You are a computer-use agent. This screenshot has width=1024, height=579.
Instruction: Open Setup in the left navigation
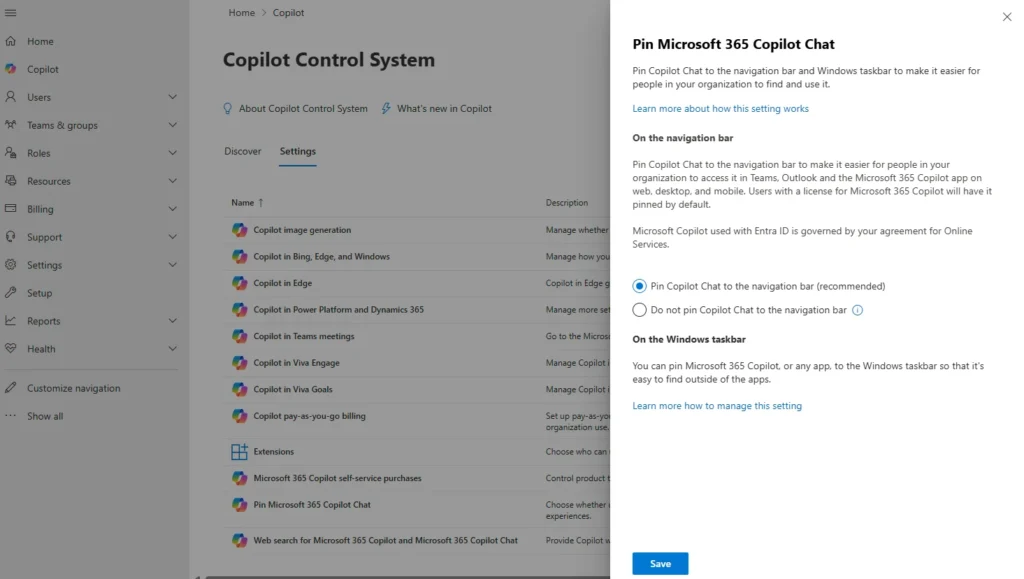pos(39,293)
